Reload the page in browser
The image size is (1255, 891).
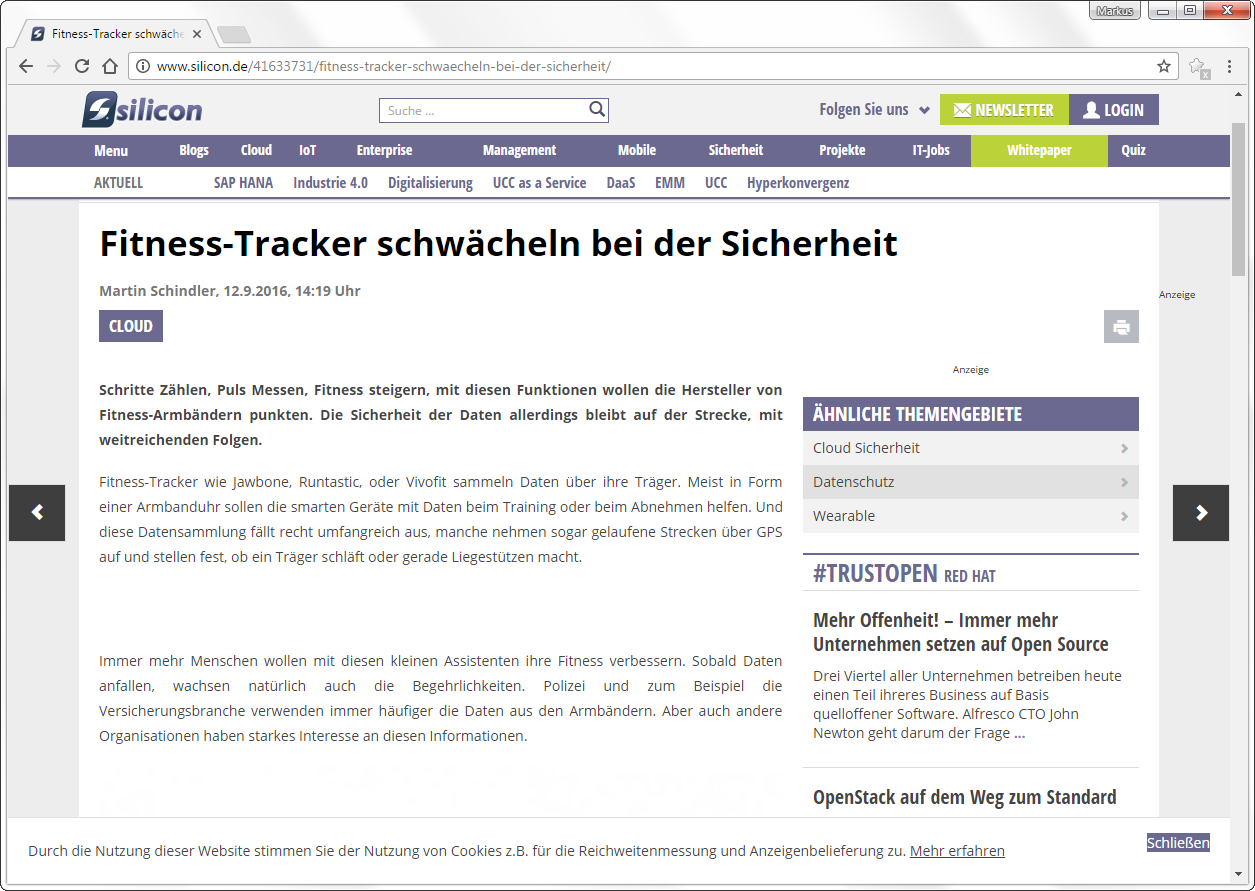pos(82,66)
